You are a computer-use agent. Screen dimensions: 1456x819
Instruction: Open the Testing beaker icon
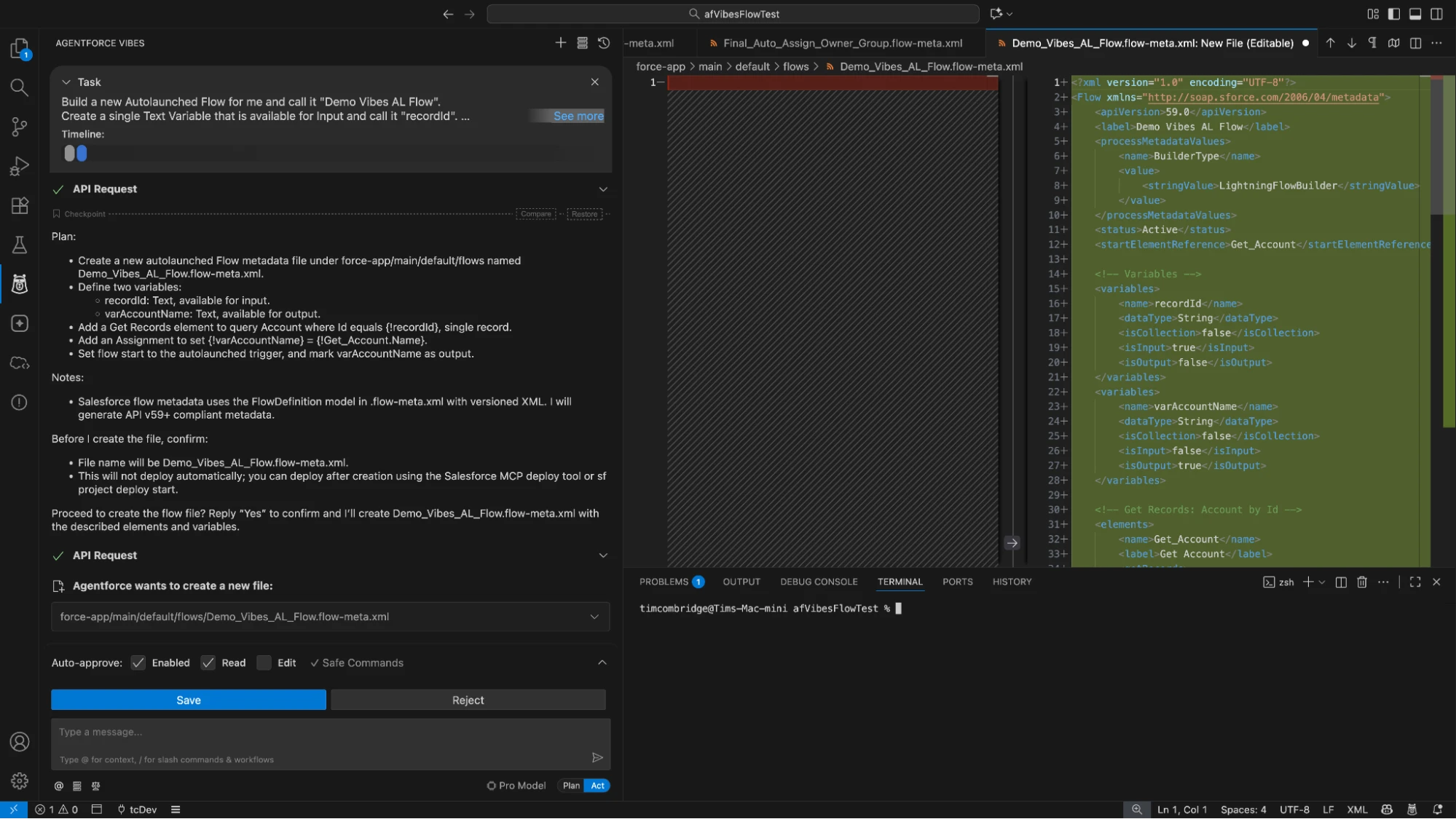[20, 245]
